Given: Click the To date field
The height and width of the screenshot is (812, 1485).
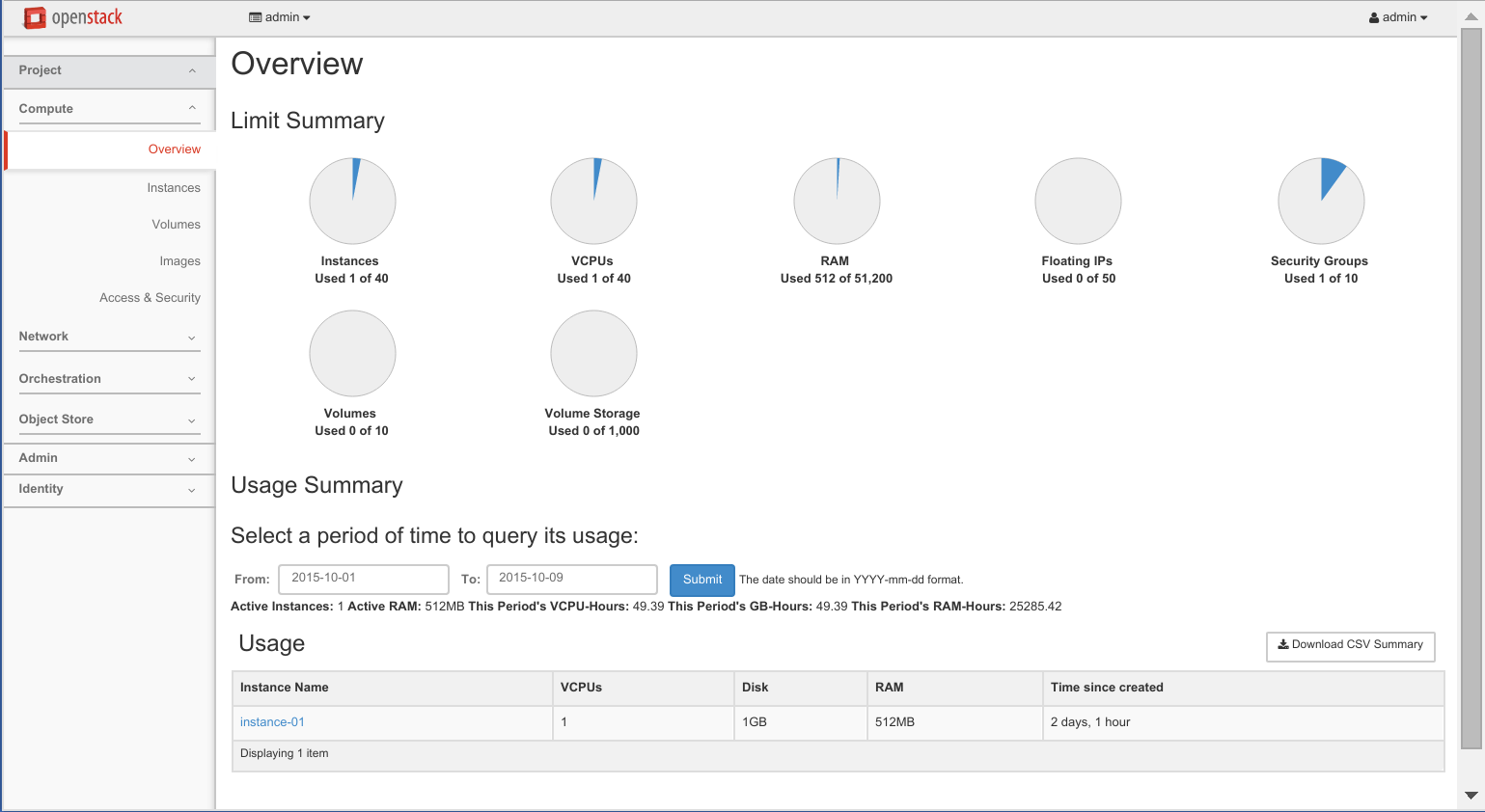Looking at the screenshot, I should click(x=571, y=579).
